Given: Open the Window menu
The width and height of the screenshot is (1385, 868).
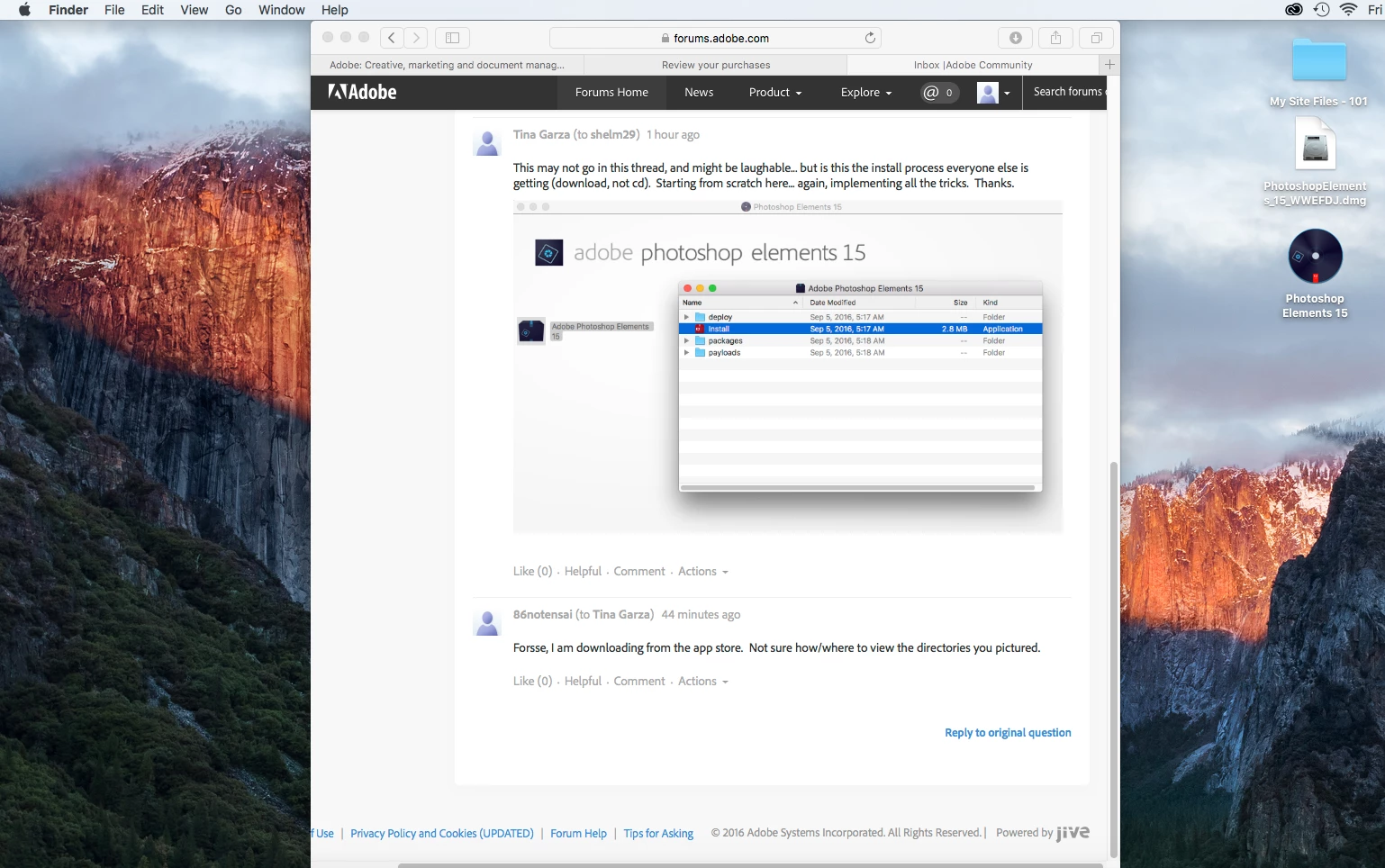Looking at the screenshot, I should (x=282, y=10).
